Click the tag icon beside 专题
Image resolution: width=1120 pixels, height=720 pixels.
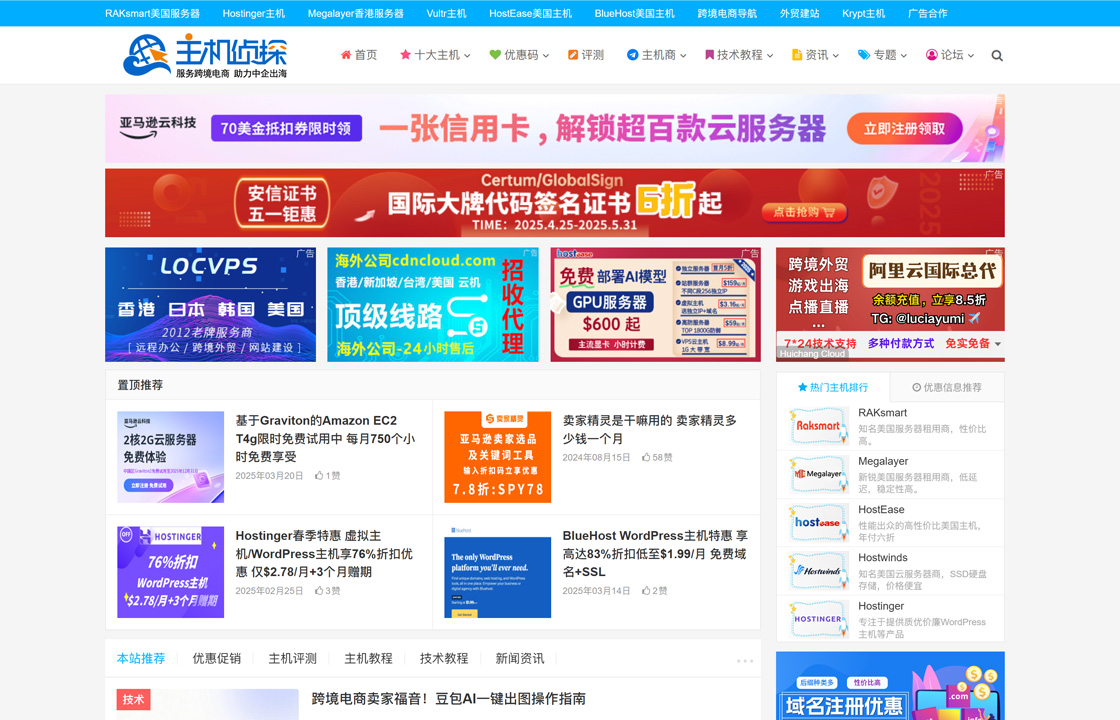tap(864, 55)
